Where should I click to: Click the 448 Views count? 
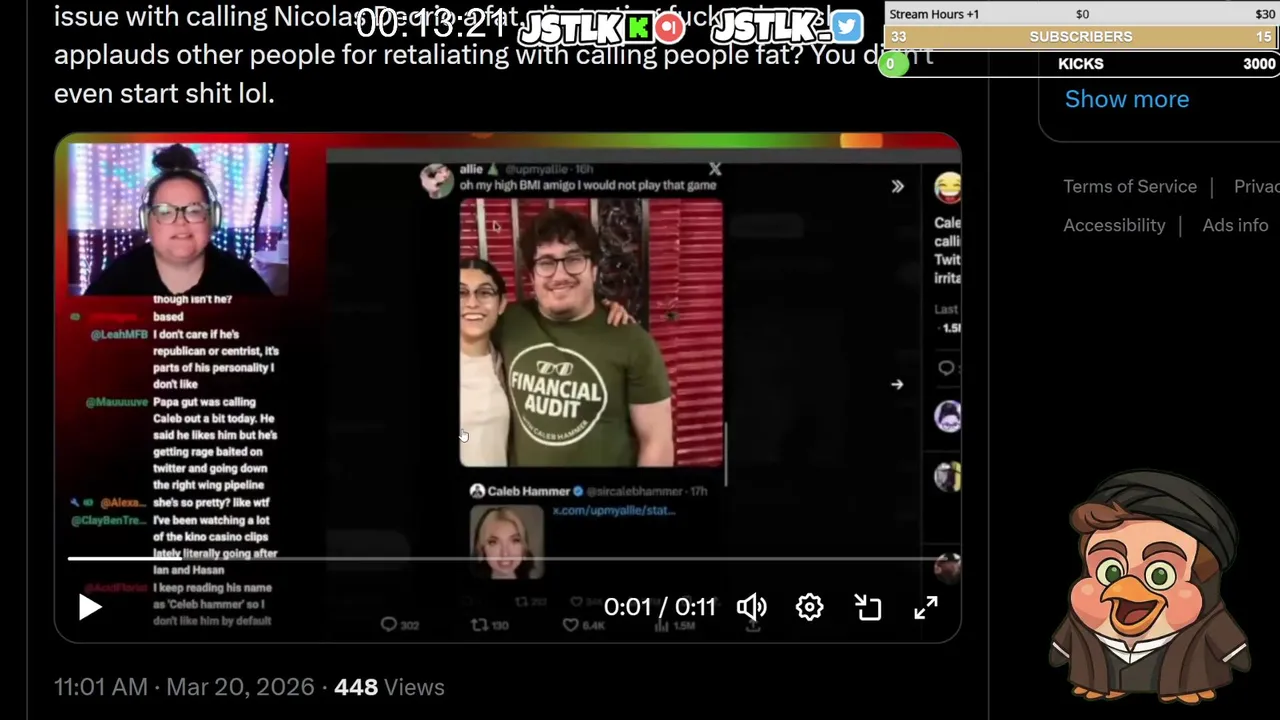point(389,687)
